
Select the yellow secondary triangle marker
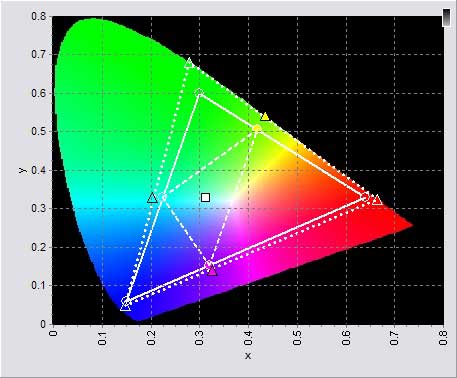pos(265,116)
